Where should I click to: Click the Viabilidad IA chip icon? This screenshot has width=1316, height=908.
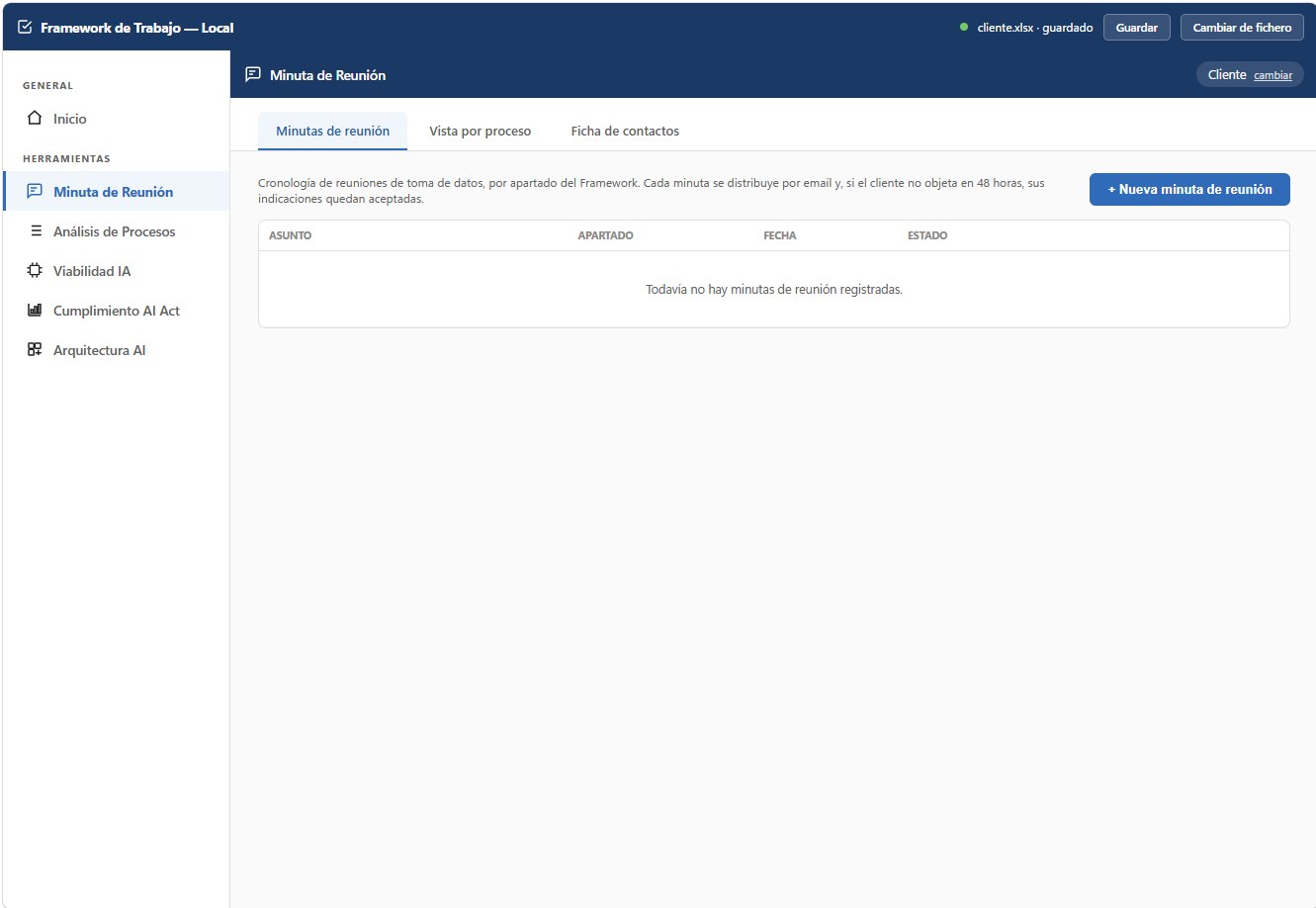pos(35,271)
